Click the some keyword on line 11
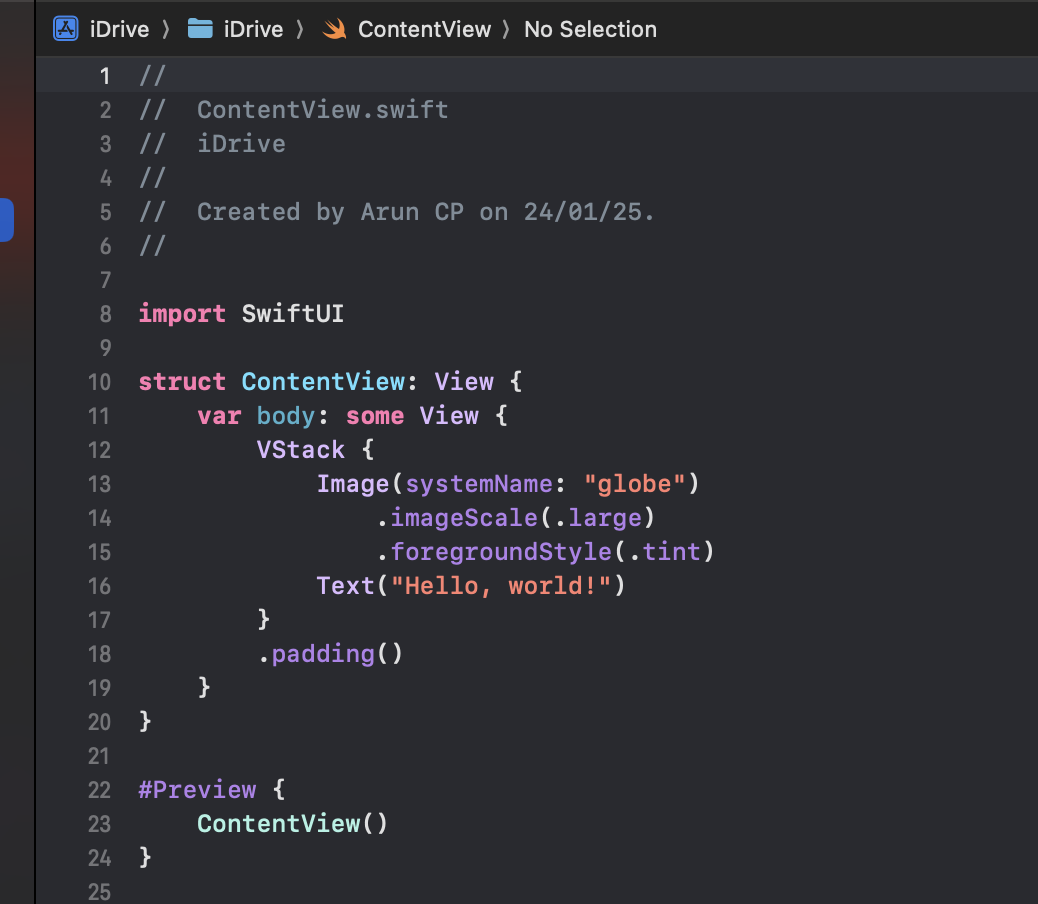The width and height of the screenshot is (1038, 904). (375, 416)
